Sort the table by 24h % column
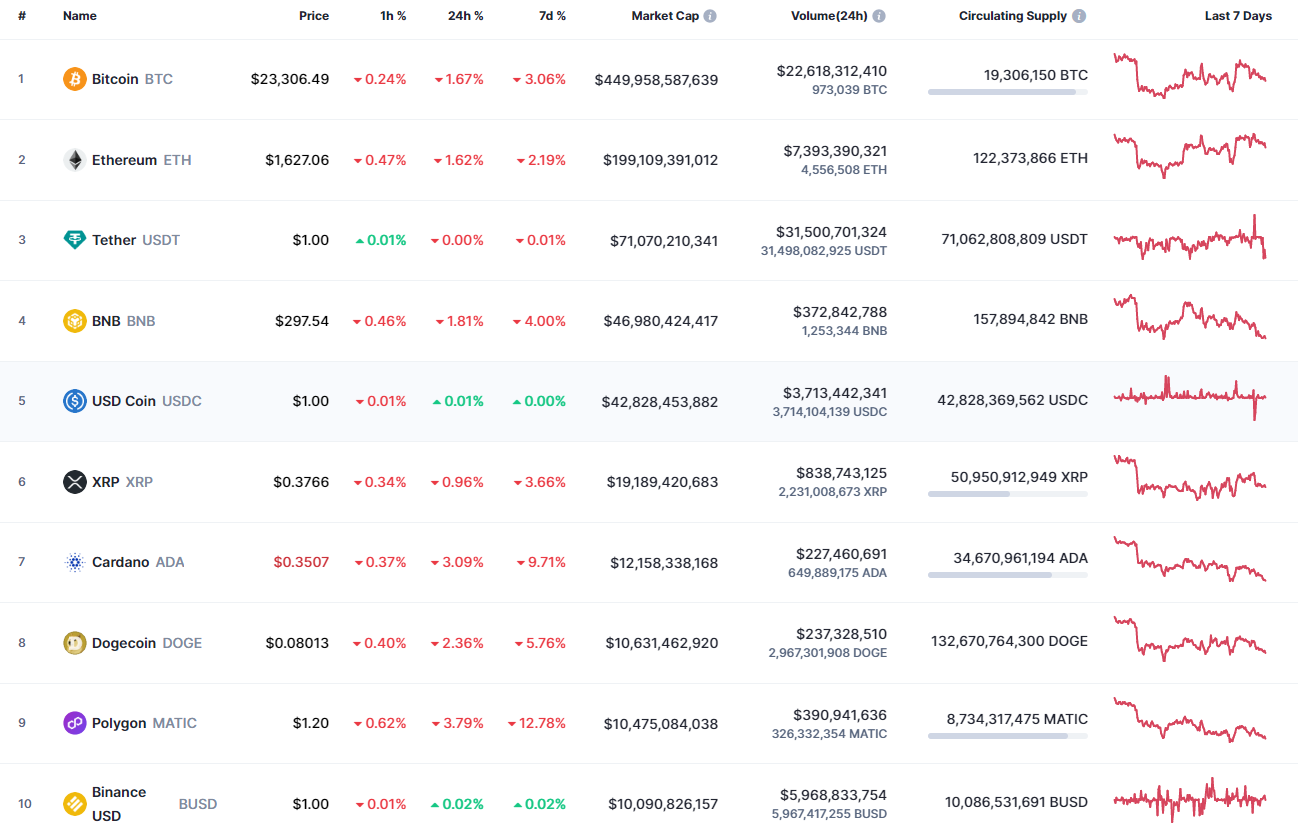Image resolution: width=1298 pixels, height=836 pixels. [x=465, y=15]
